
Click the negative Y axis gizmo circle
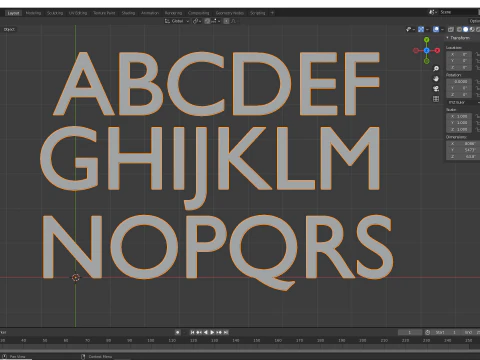426,61
